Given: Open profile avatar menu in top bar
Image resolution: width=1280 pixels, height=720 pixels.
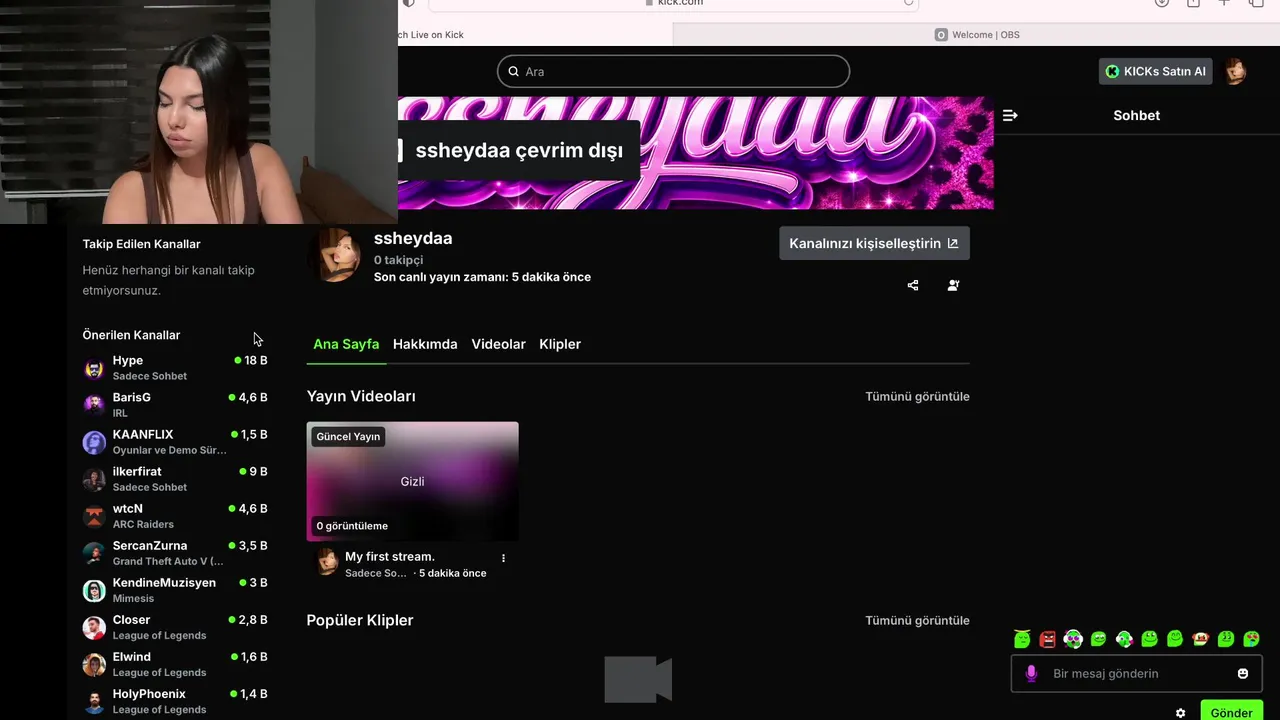Looking at the screenshot, I should pos(1236,71).
